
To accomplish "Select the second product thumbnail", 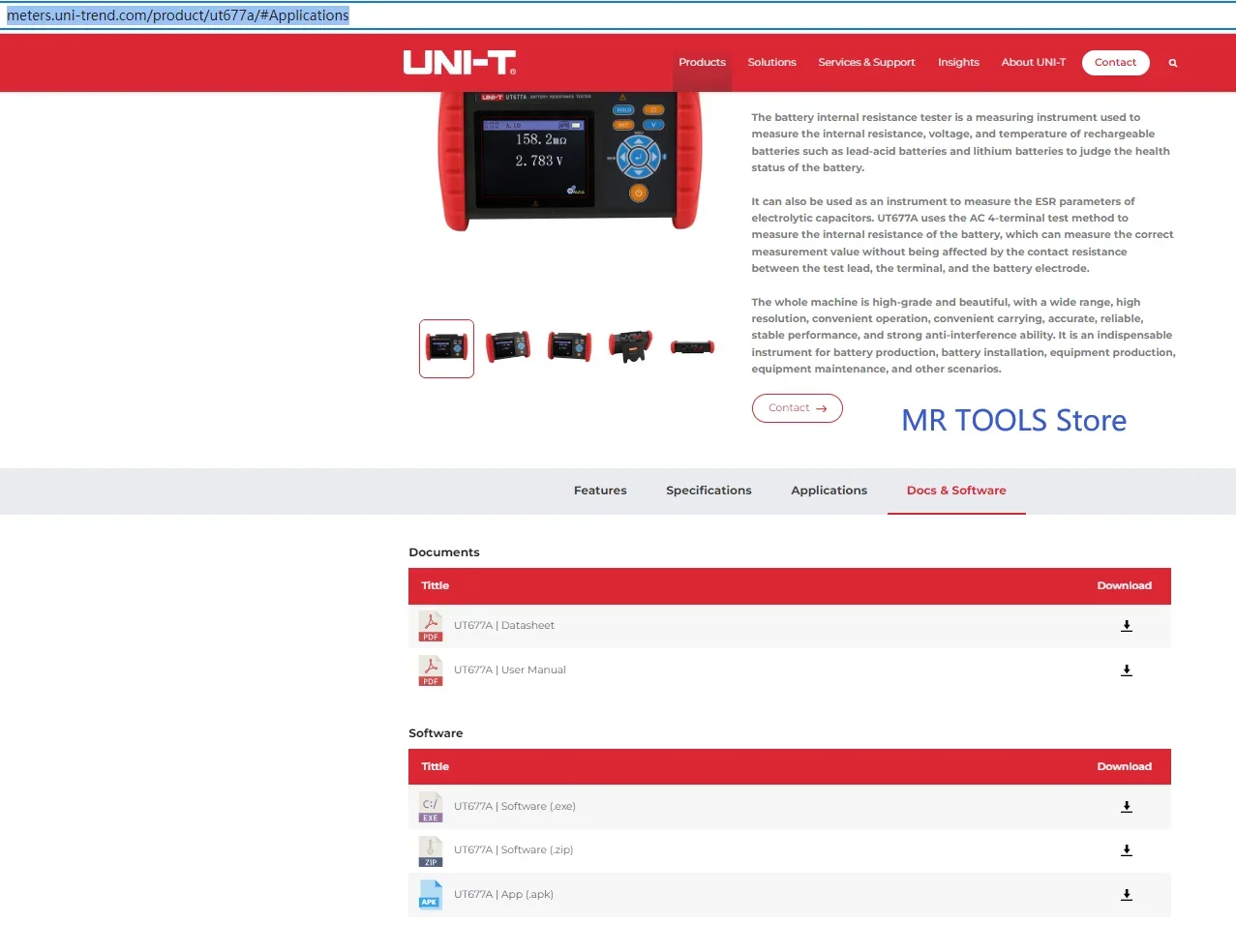I will click(508, 346).
